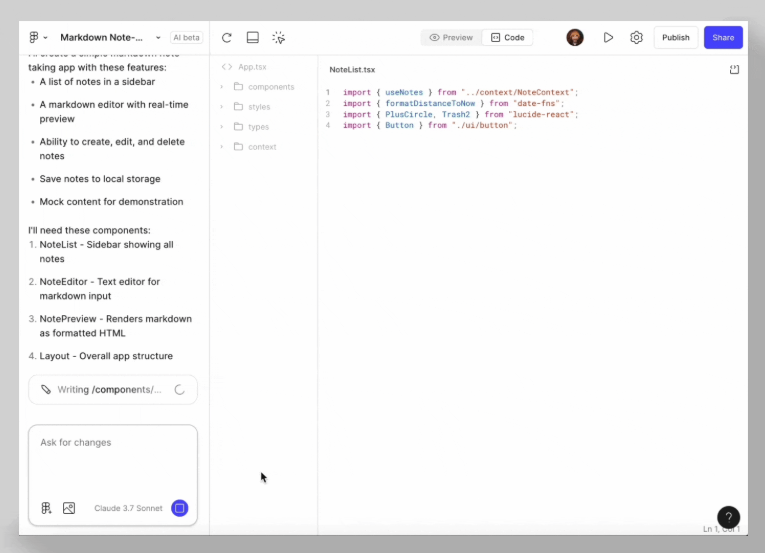Click code line 4 importing Button
The width and height of the screenshot is (765, 553).
point(430,125)
